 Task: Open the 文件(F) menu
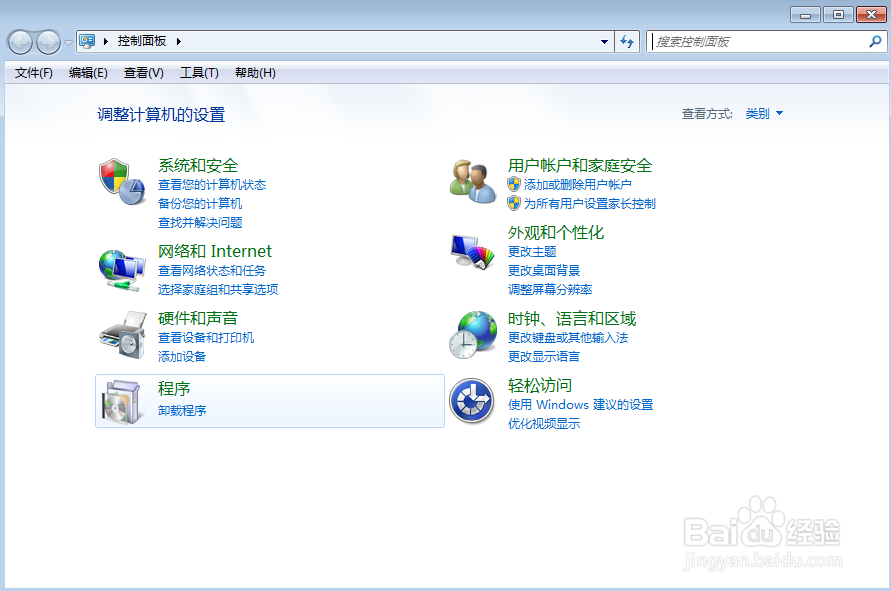(x=34, y=73)
